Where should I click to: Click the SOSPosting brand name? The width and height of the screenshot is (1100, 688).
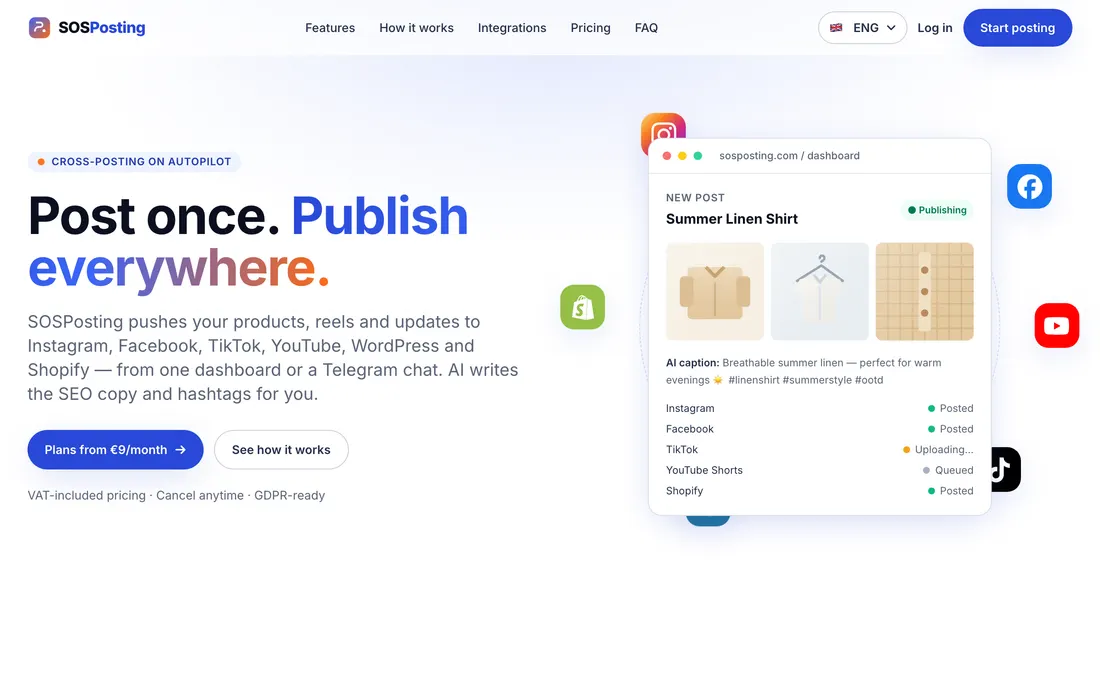(x=102, y=27)
